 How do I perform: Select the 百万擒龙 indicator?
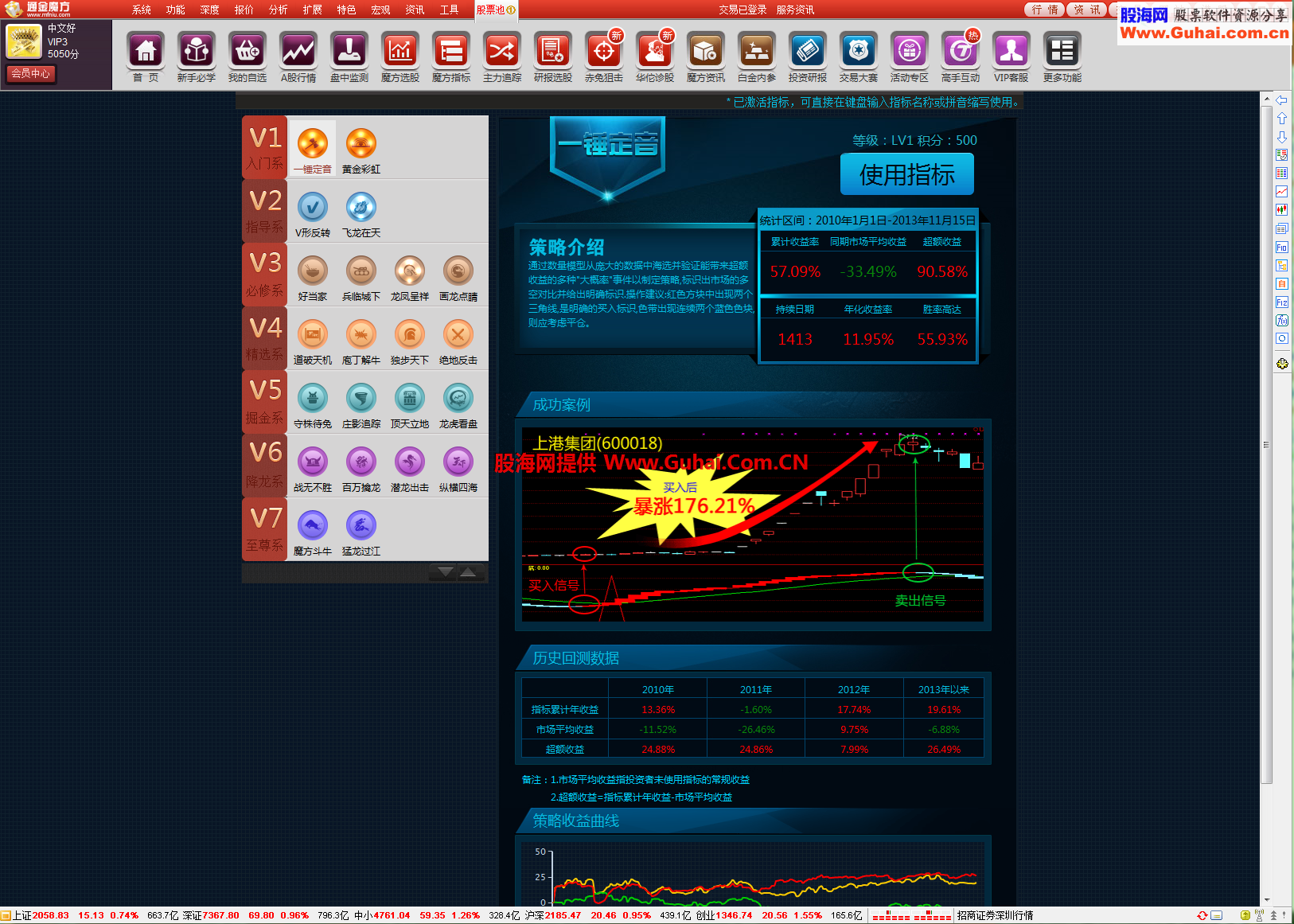tap(361, 468)
